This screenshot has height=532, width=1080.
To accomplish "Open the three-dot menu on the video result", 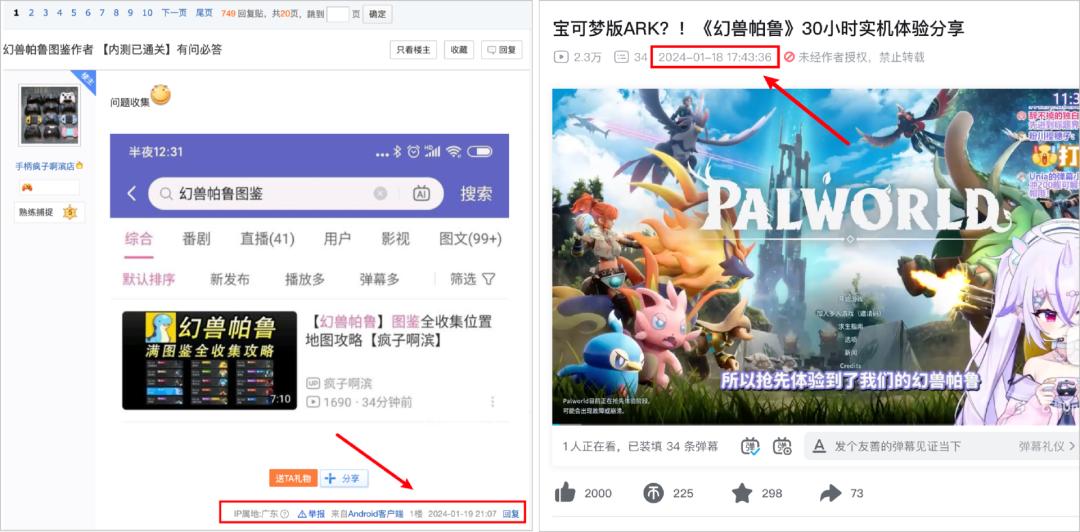I will tap(492, 402).
